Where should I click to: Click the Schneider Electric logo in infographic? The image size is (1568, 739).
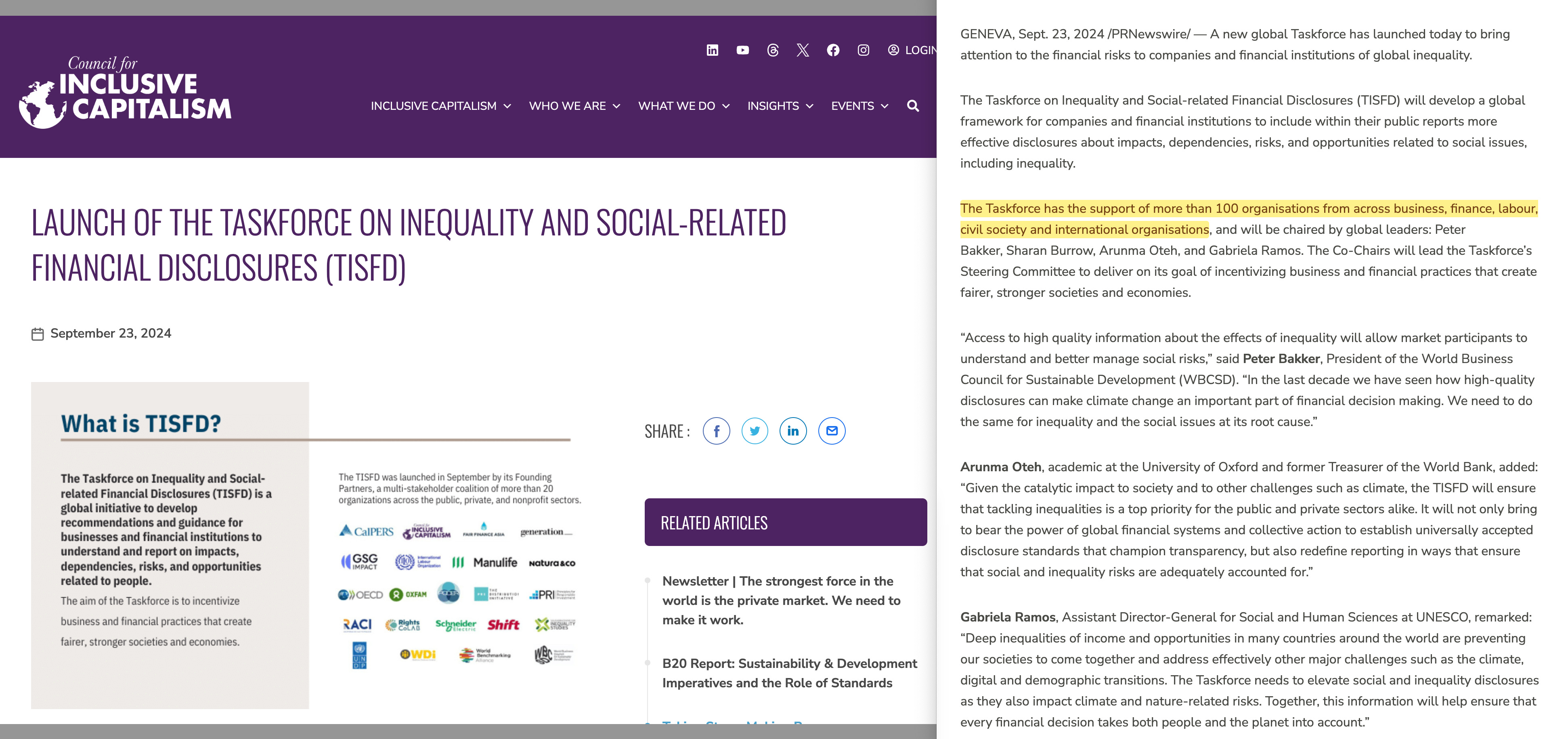455,625
